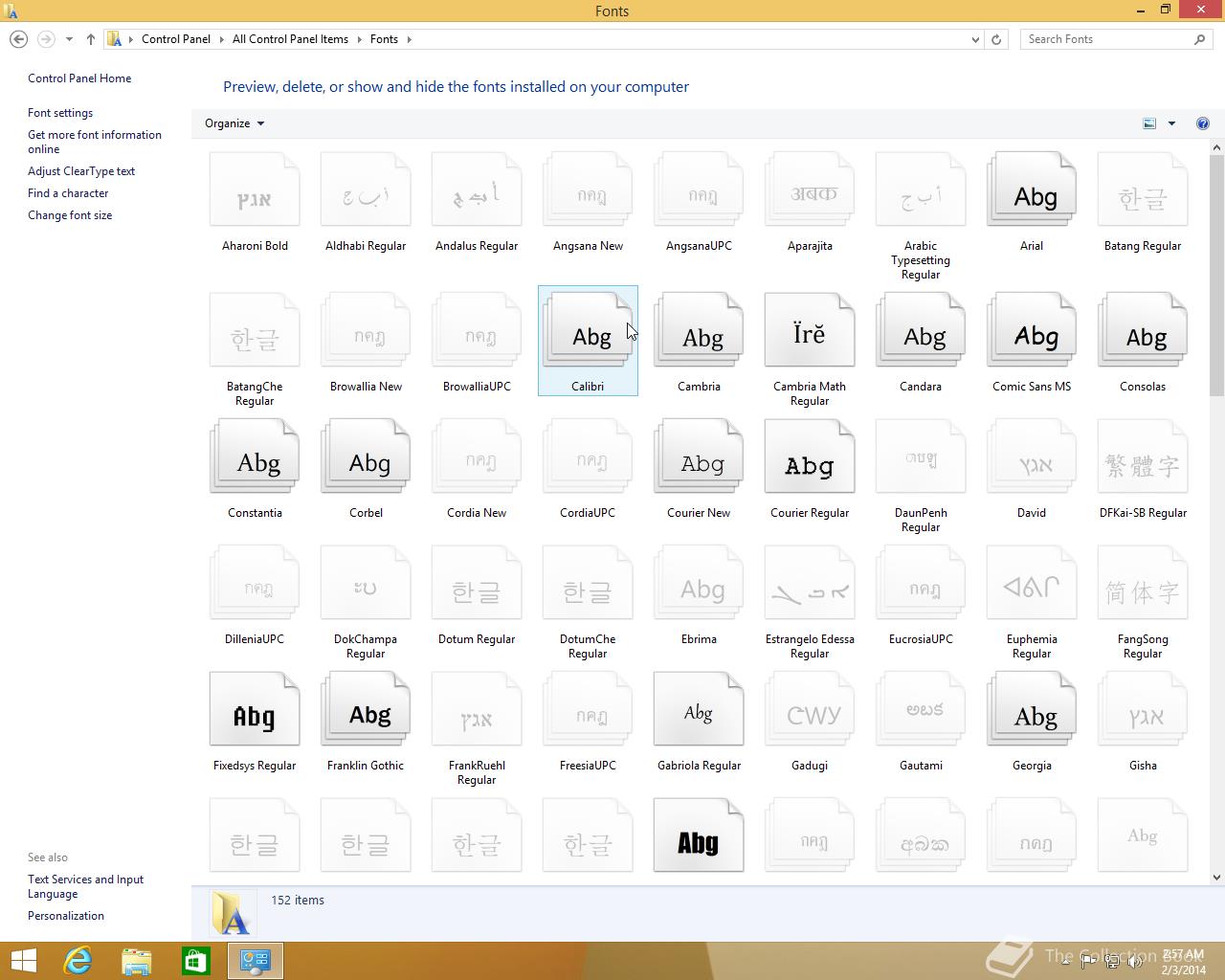Expand the view options dropdown arrow
Viewport: 1225px width, 980px height.
[1171, 123]
